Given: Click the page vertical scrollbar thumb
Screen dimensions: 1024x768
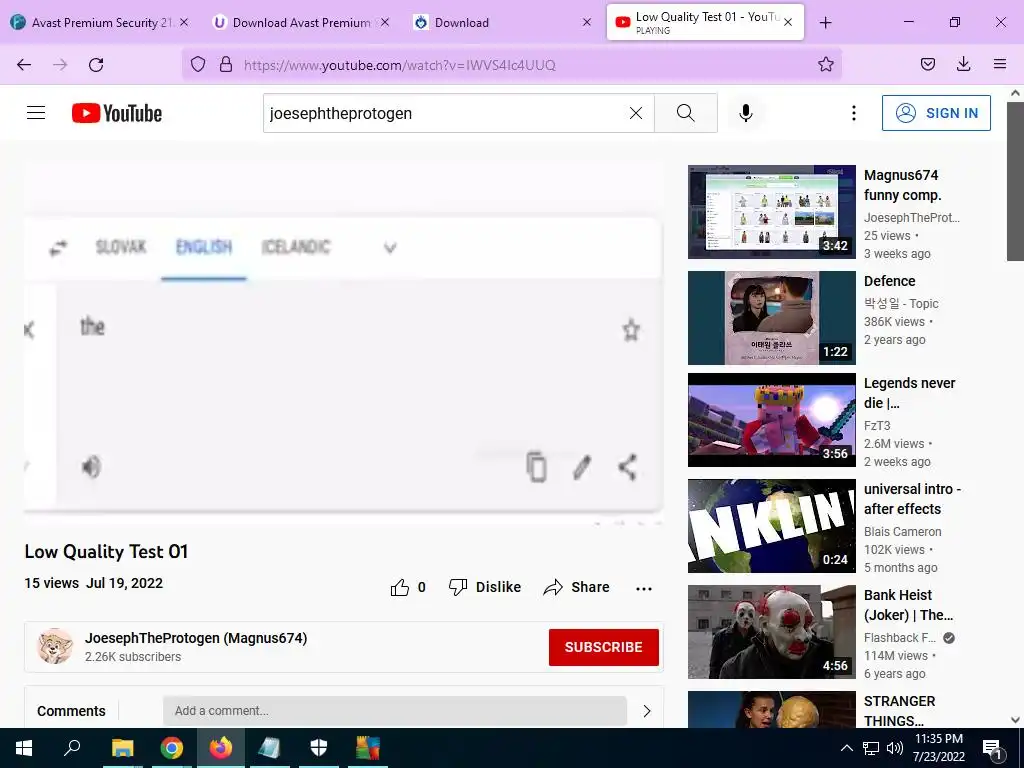Looking at the screenshot, I should [x=1015, y=180].
